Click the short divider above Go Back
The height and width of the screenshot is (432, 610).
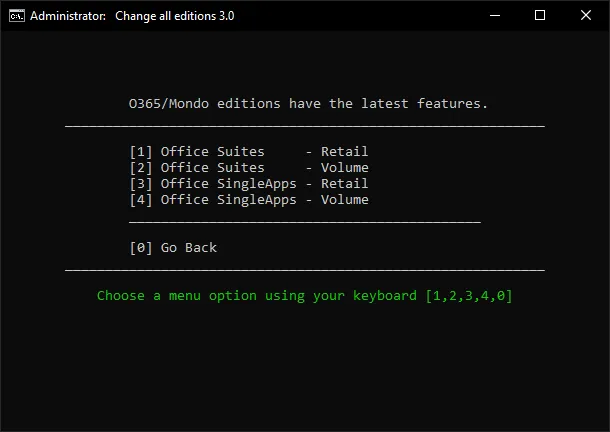click(x=305, y=222)
